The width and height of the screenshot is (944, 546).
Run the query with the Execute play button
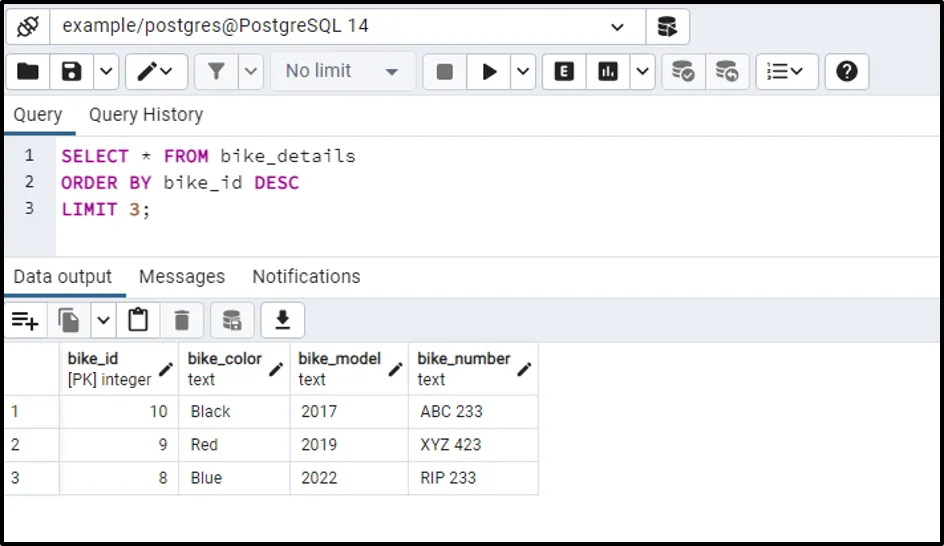click(x=489, y=71)
